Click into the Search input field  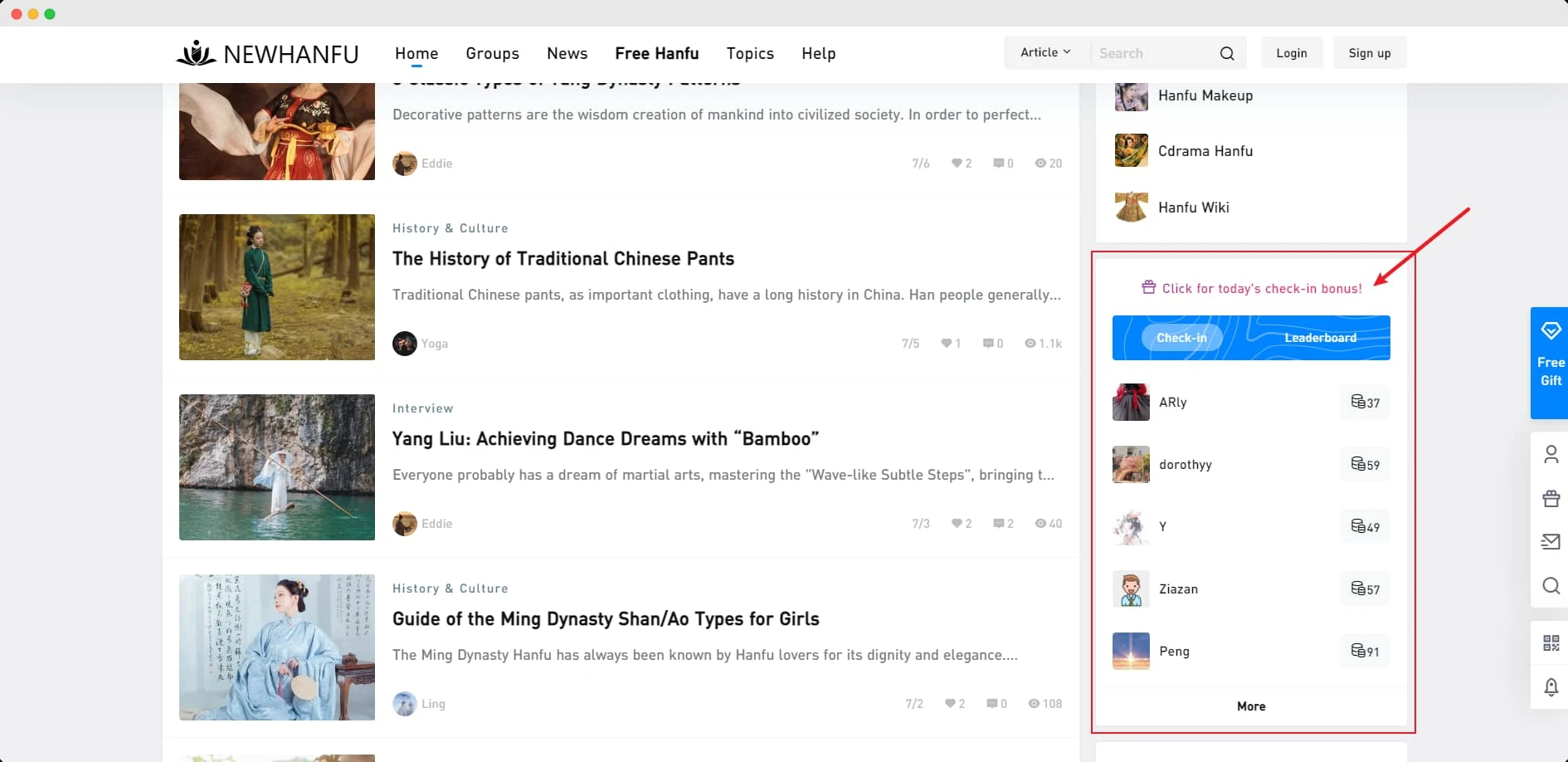1153,53
